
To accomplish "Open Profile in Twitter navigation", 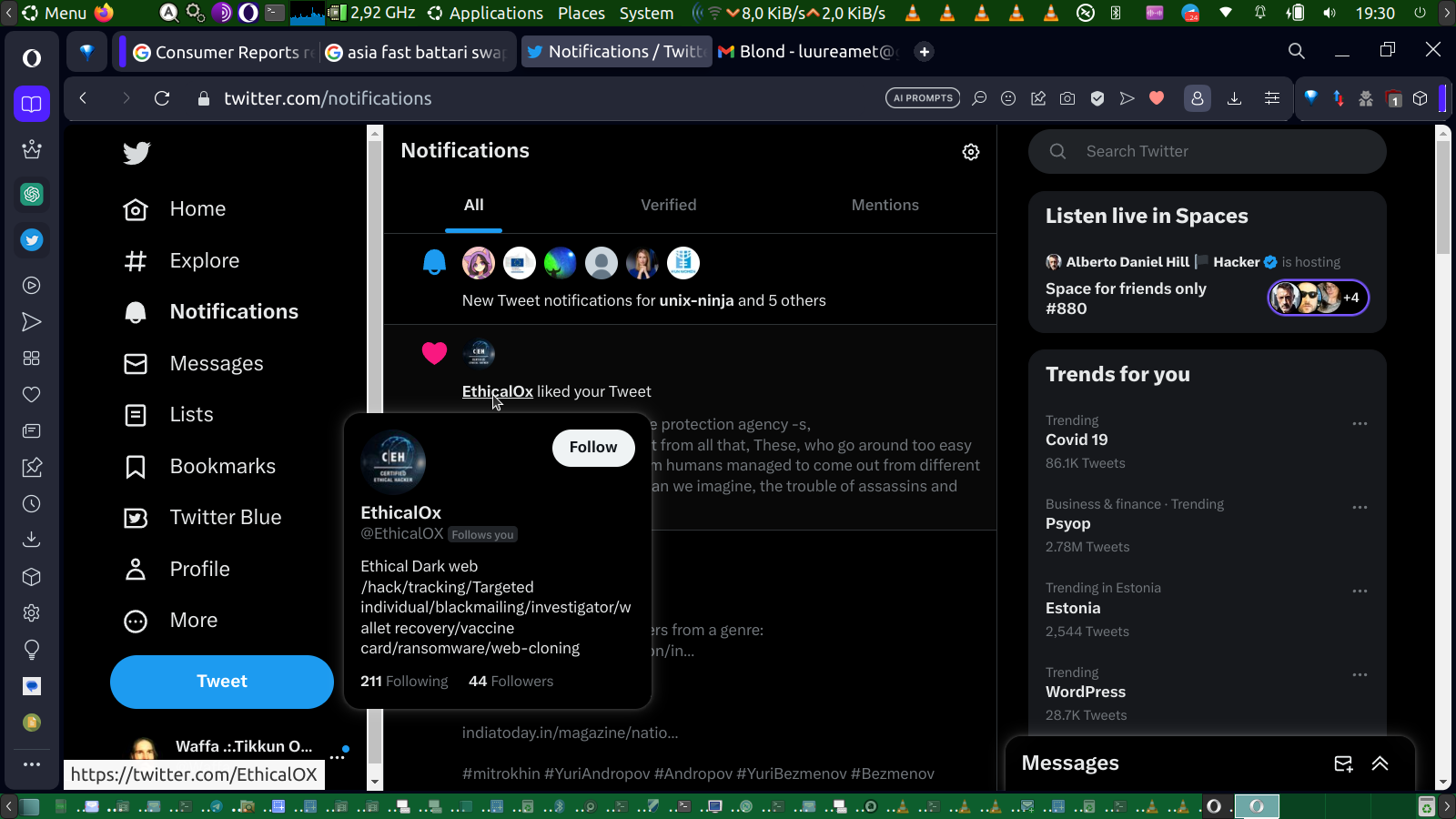I will click(x=177, y=570).
